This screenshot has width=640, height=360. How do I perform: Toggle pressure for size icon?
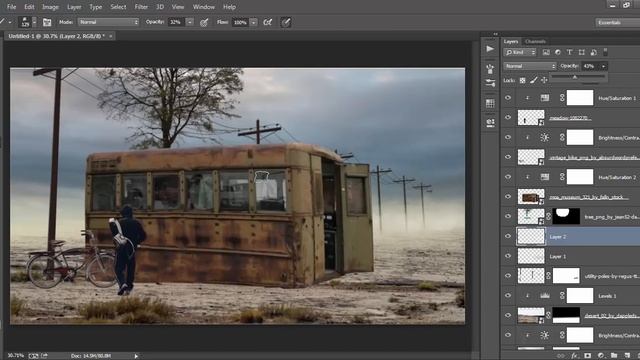[286, 22]
